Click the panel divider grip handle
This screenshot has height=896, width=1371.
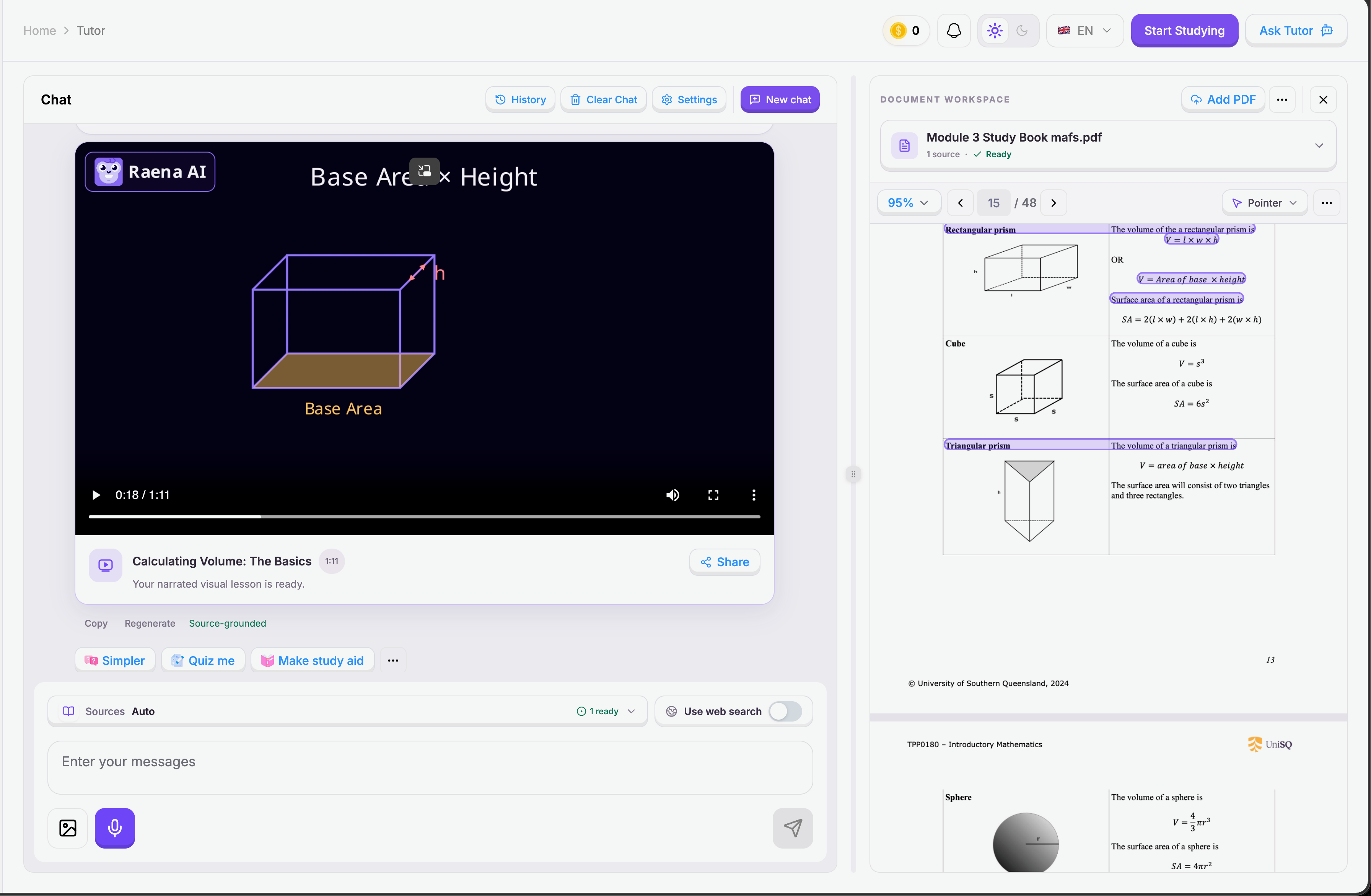click(853, 474)
